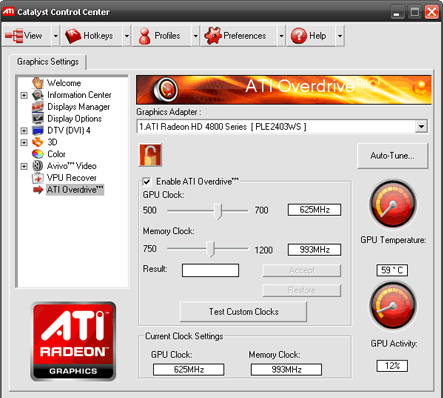The width and height of the screenshot is (443, 398).
Task: Click the Memory Clock 993MHz slider value box
Action: click(314, 250)
